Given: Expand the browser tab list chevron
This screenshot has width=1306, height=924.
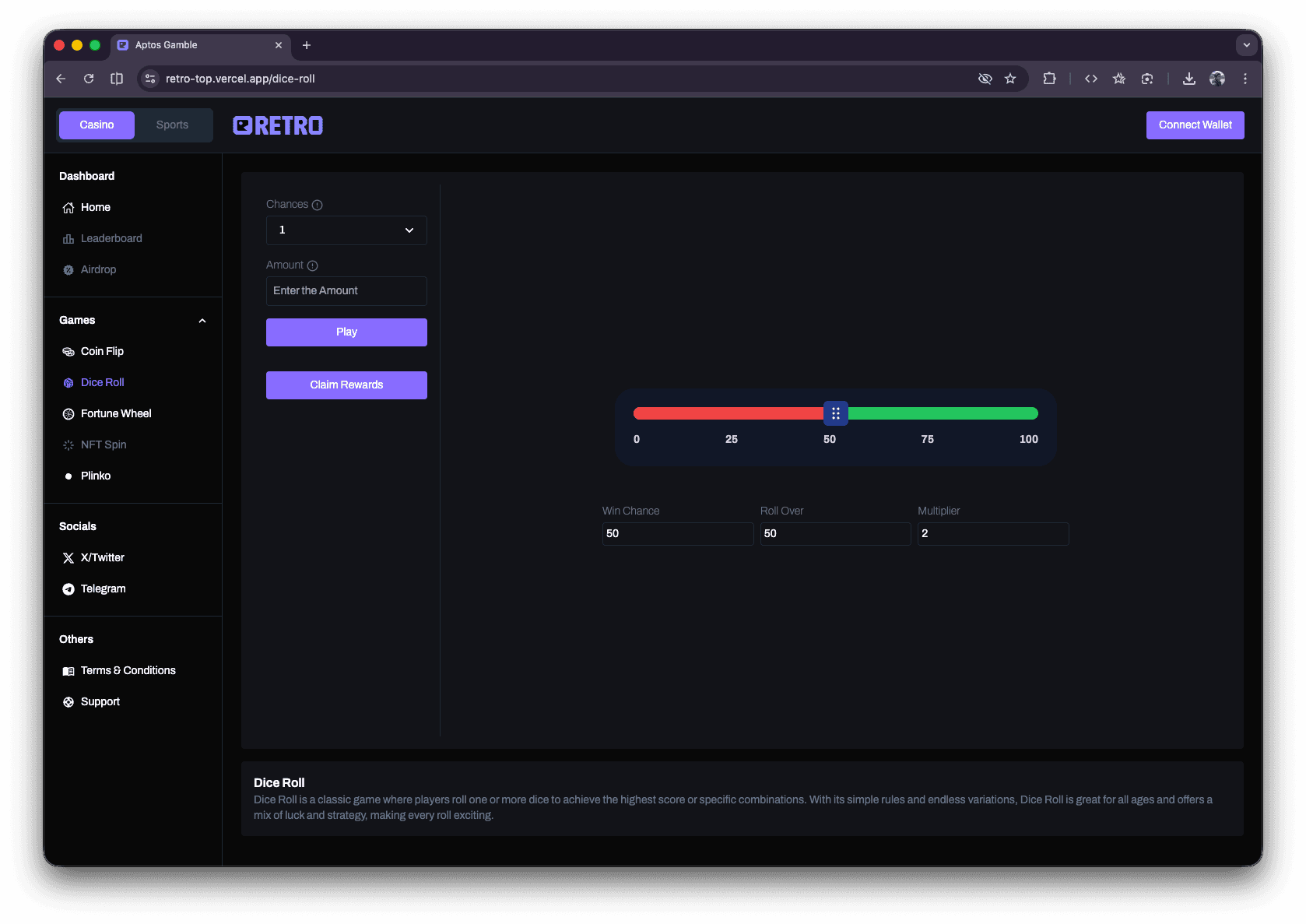Looking at the screenshot, I should coord(1246,45).
